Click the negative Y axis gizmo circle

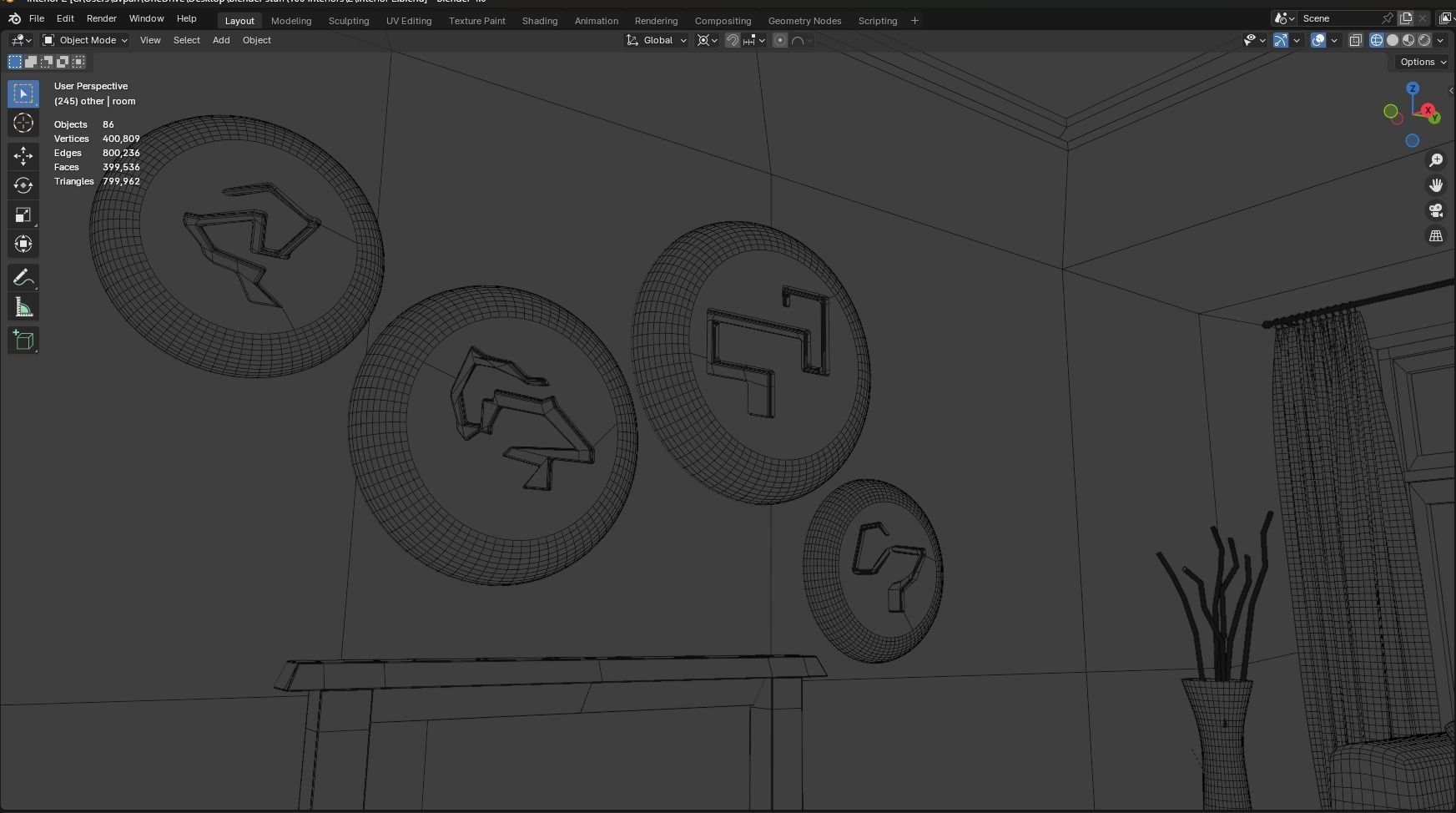click(x=1391, y=111)
